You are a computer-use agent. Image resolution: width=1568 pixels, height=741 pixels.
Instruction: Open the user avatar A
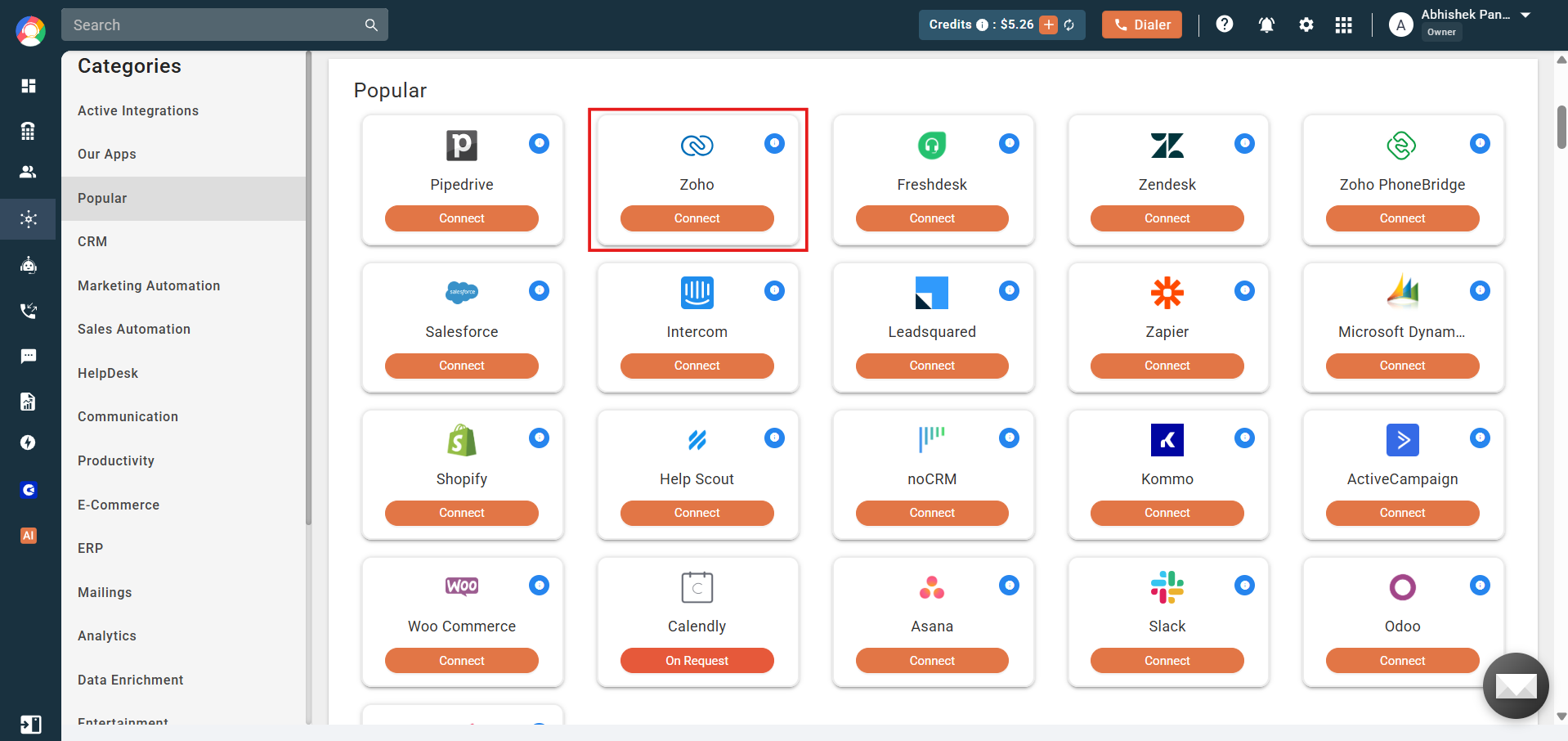click(x=1400, y=25)
